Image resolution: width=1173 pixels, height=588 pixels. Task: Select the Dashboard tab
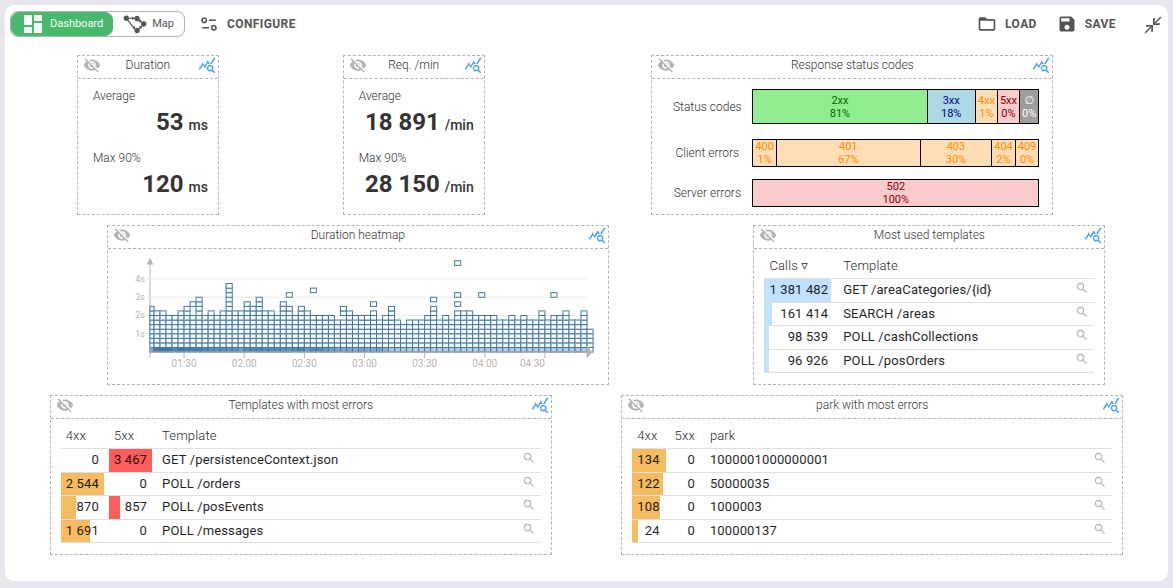(62, 23)
